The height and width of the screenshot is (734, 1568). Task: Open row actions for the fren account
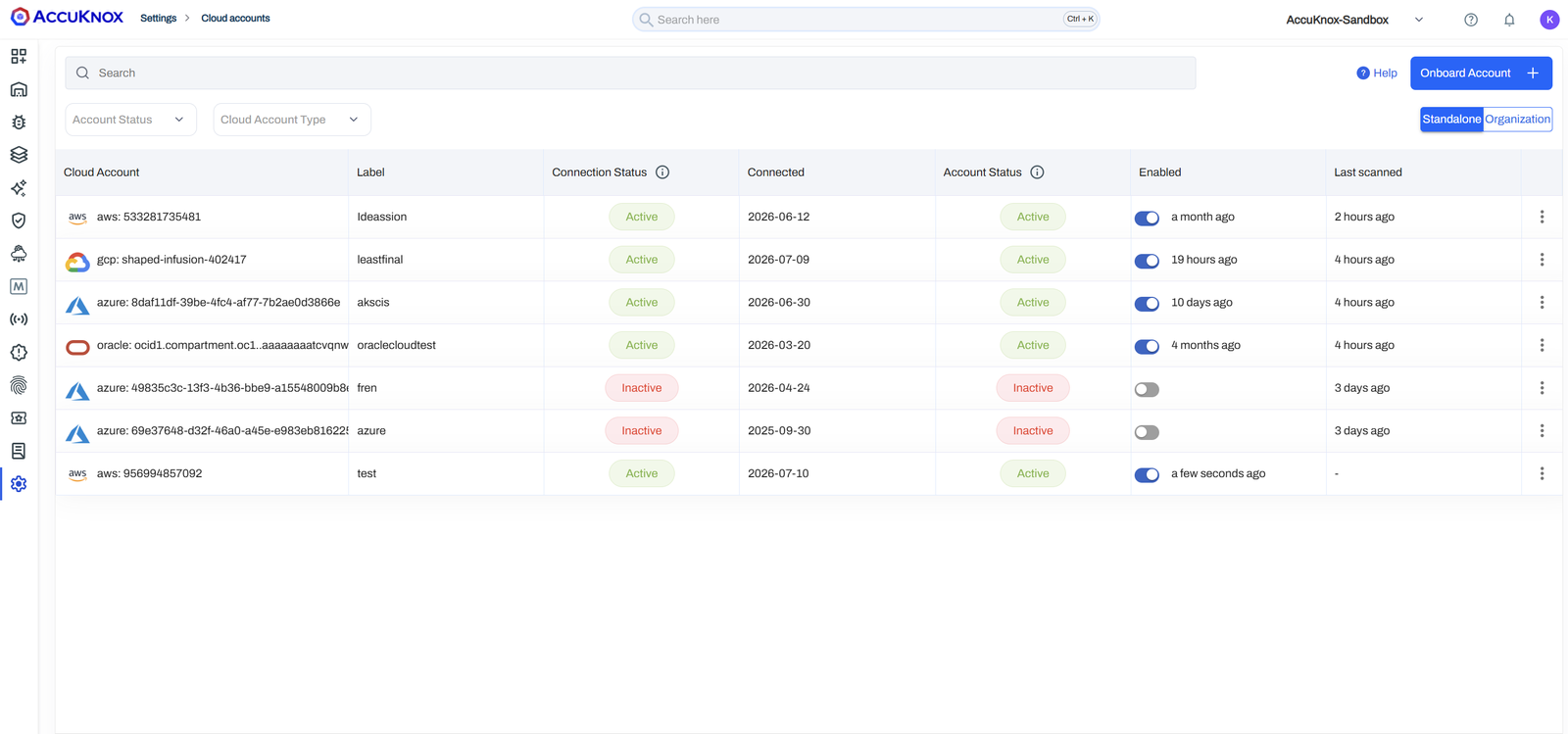[1542, 388]
